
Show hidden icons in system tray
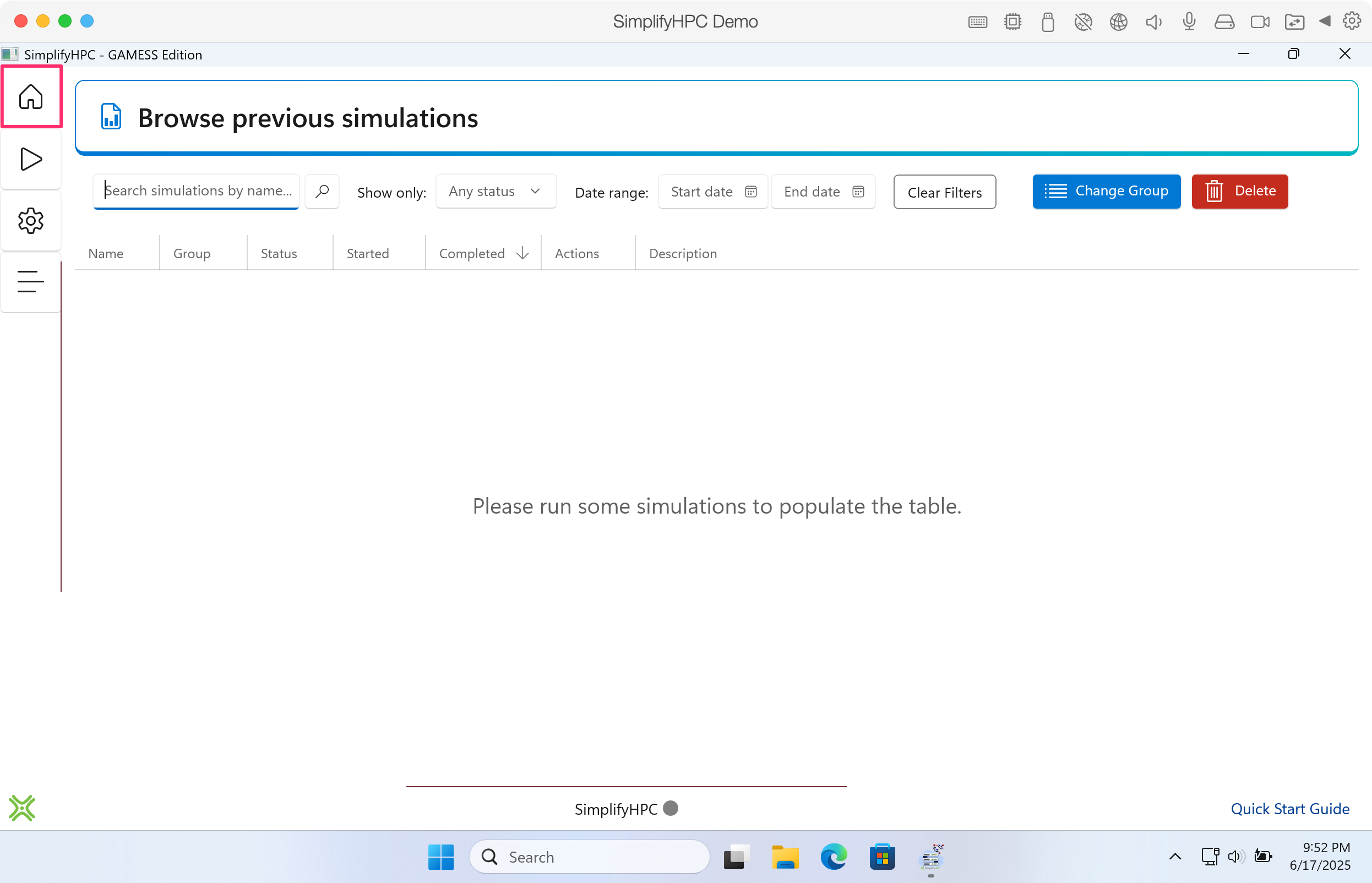tap(1175, 857)
